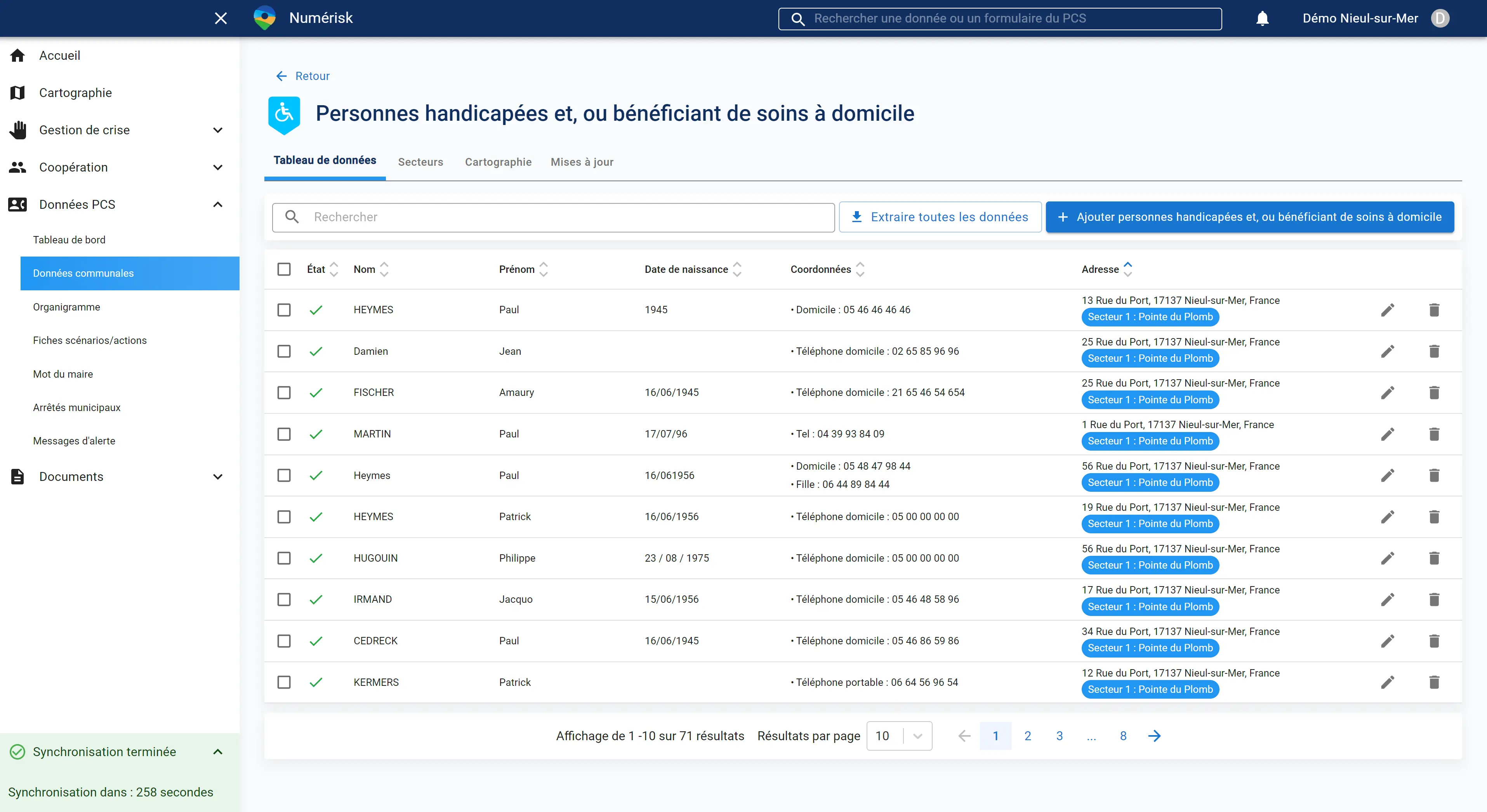Click Secteur 1 tag on KERMERS row
Viewport: 1487px width, 812px height.
1150,690
